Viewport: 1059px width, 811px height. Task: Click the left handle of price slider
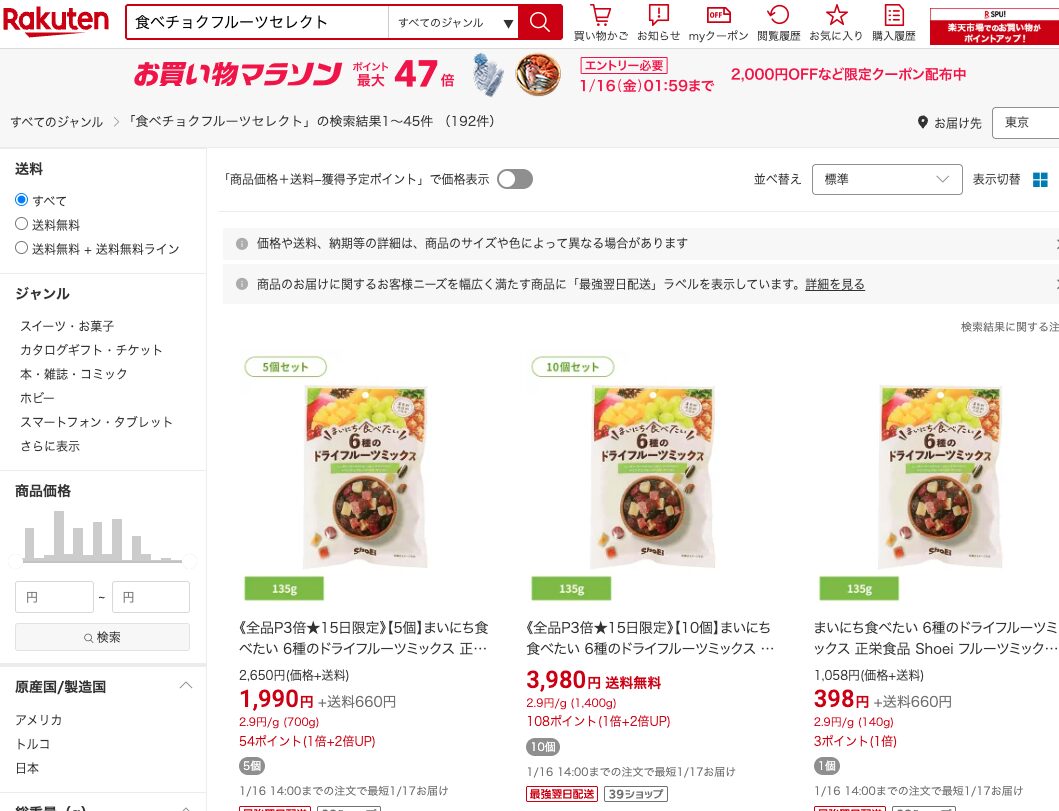(x=15, y=561)
